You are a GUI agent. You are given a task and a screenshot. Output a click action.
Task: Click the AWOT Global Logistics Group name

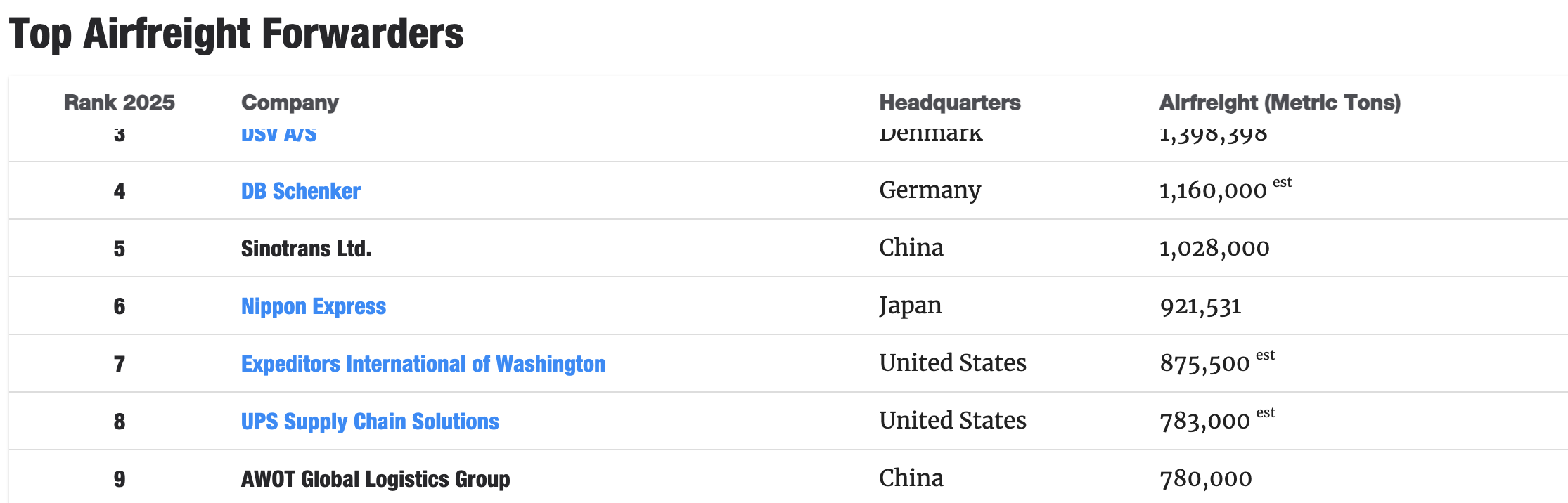pyautogui.click(x=375, y=479)
